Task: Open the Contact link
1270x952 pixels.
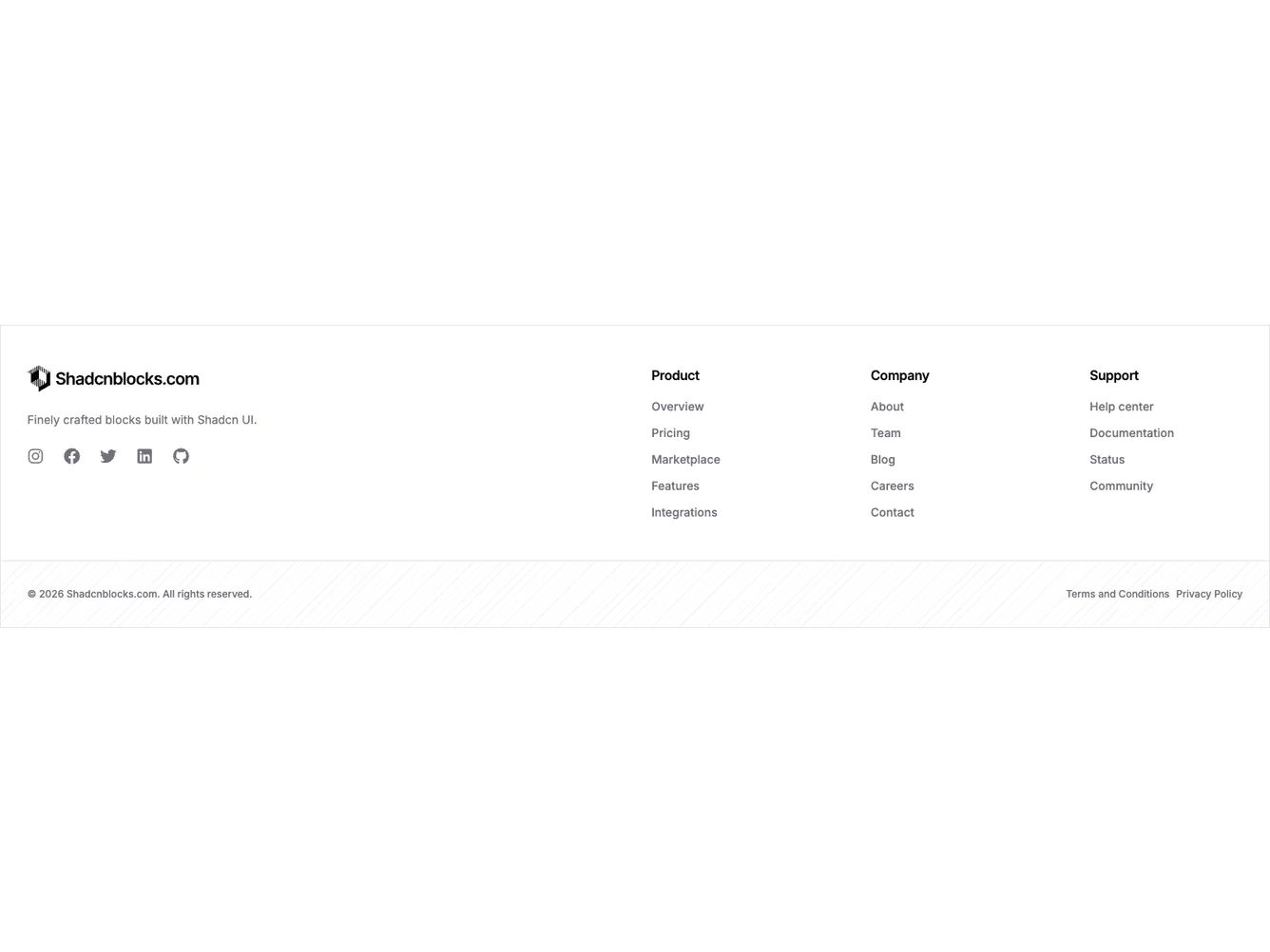Action: tap(893, 513)
